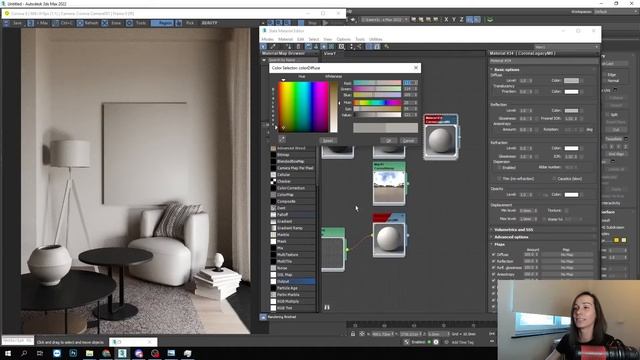
Task: Open the Options menu in Slate Material Editor
Action: coord(344,39)
